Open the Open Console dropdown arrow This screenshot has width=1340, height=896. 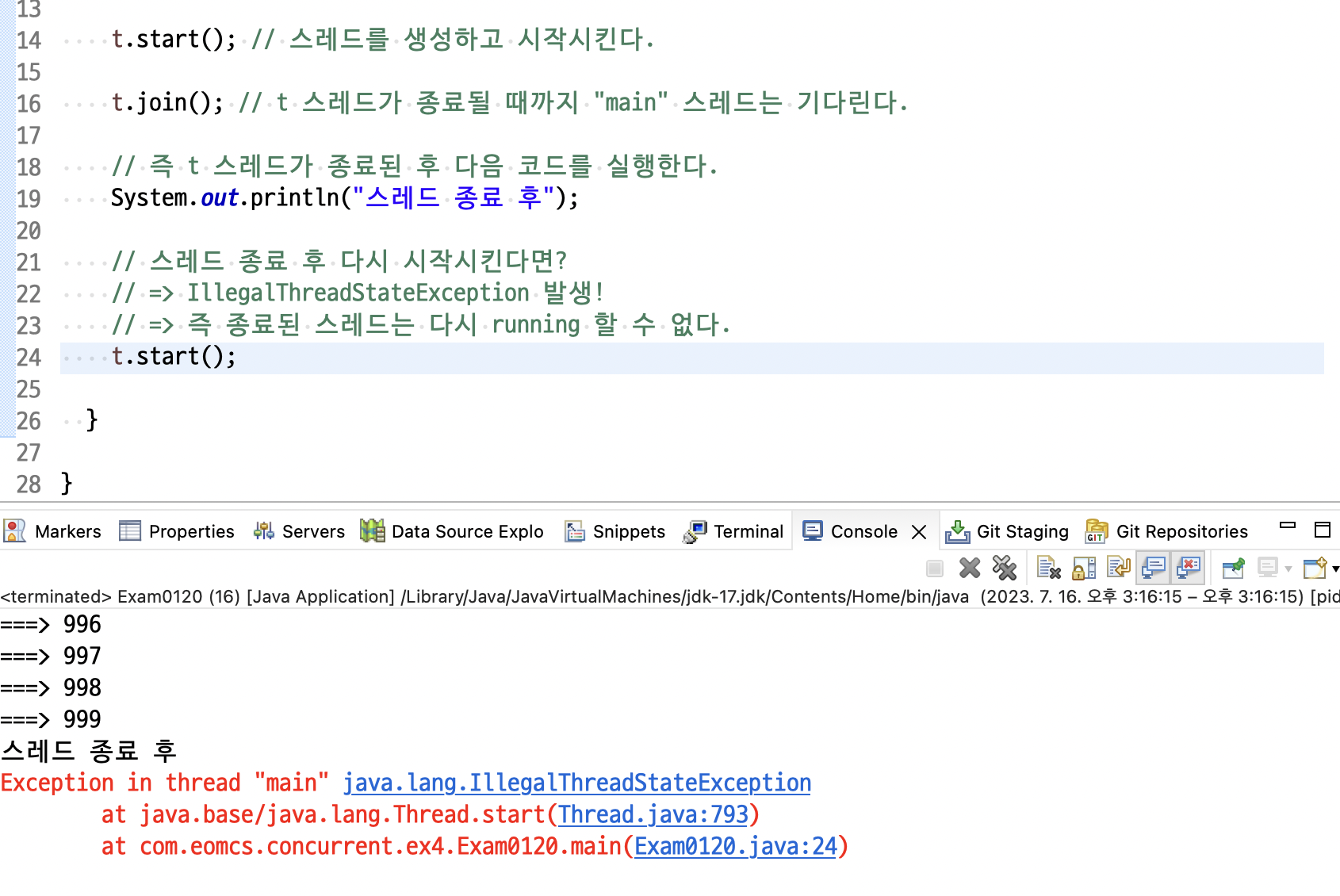pyautogui.click(x=1335, y=569)
